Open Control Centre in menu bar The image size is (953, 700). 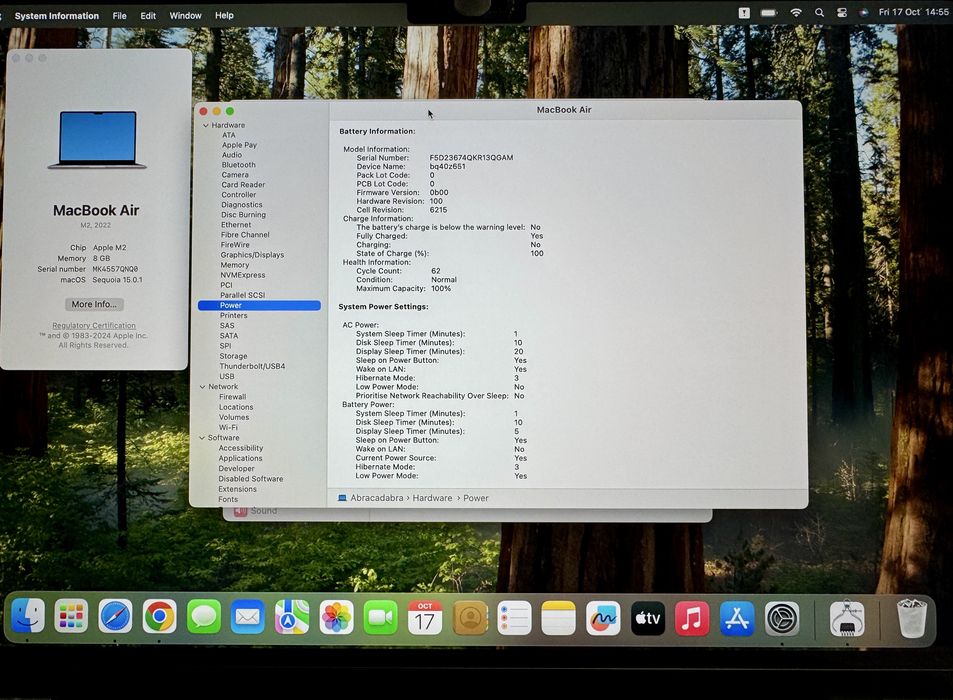tap(842, 12)
